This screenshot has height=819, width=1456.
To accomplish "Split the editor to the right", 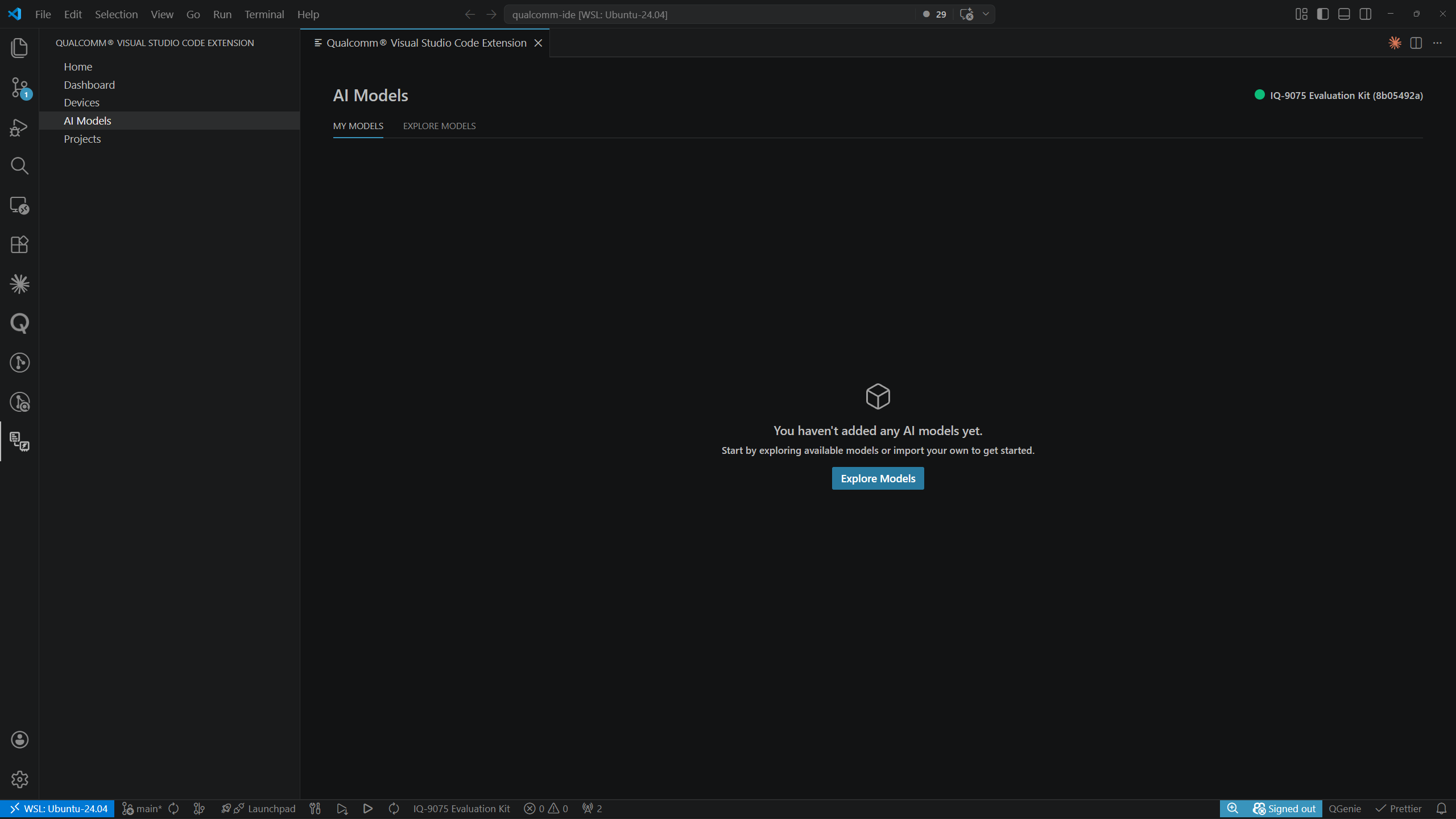I will (1416, 43).
